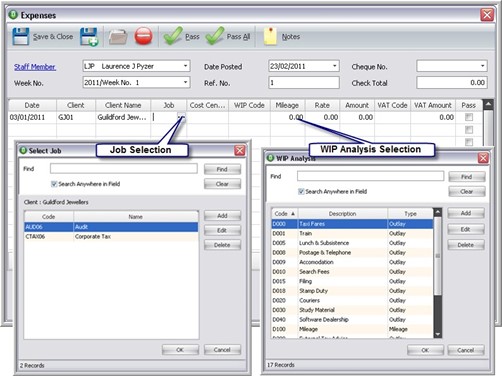Open the Job cell dropdown arrow
The height and width of the screenshot is (376, 502).
(x=181, y=117)
